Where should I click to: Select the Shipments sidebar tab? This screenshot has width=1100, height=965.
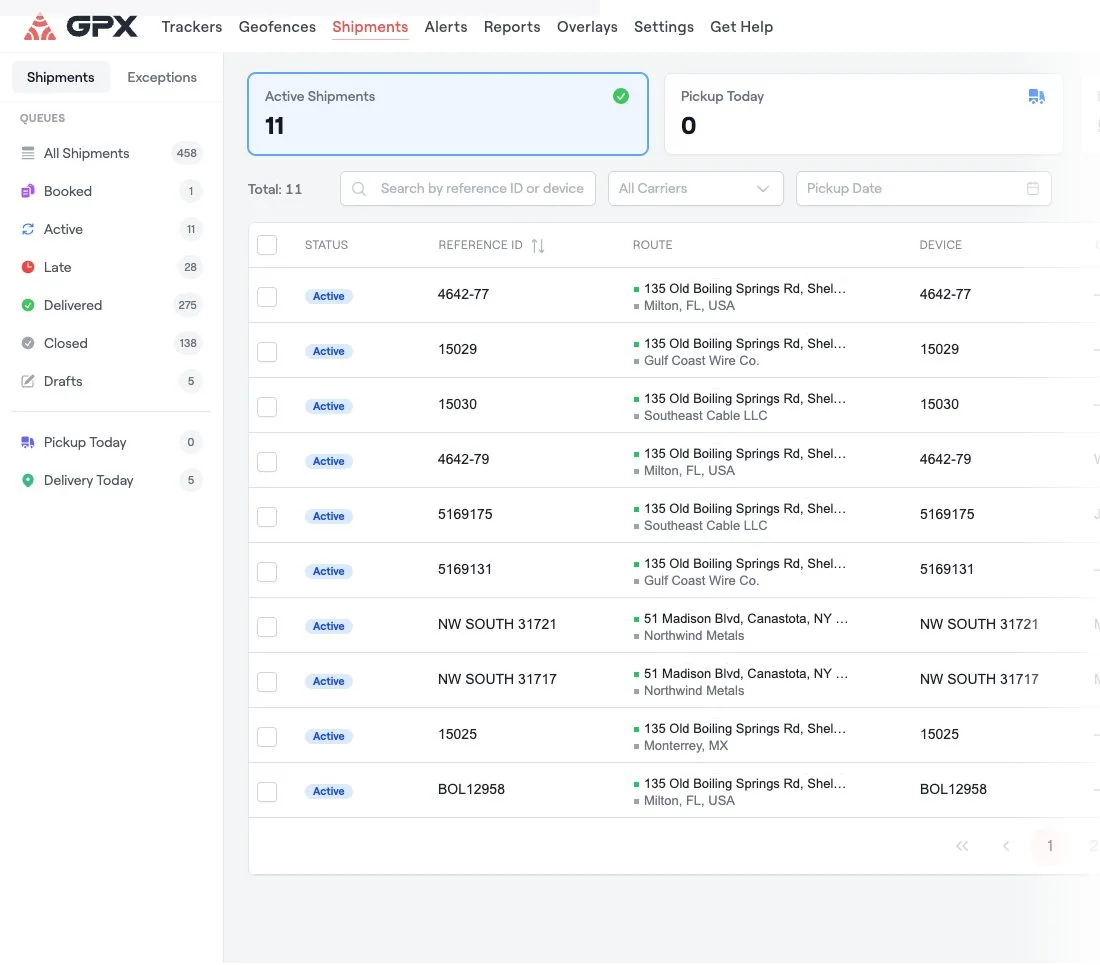click(x=60, y=77)
